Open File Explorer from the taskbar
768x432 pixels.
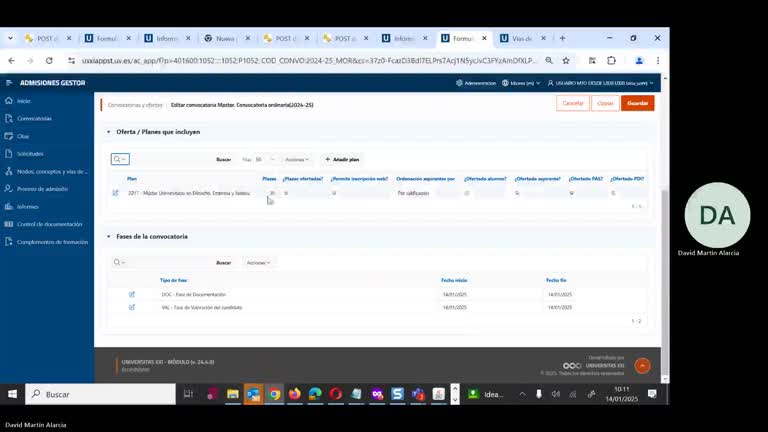pos(233,394)
